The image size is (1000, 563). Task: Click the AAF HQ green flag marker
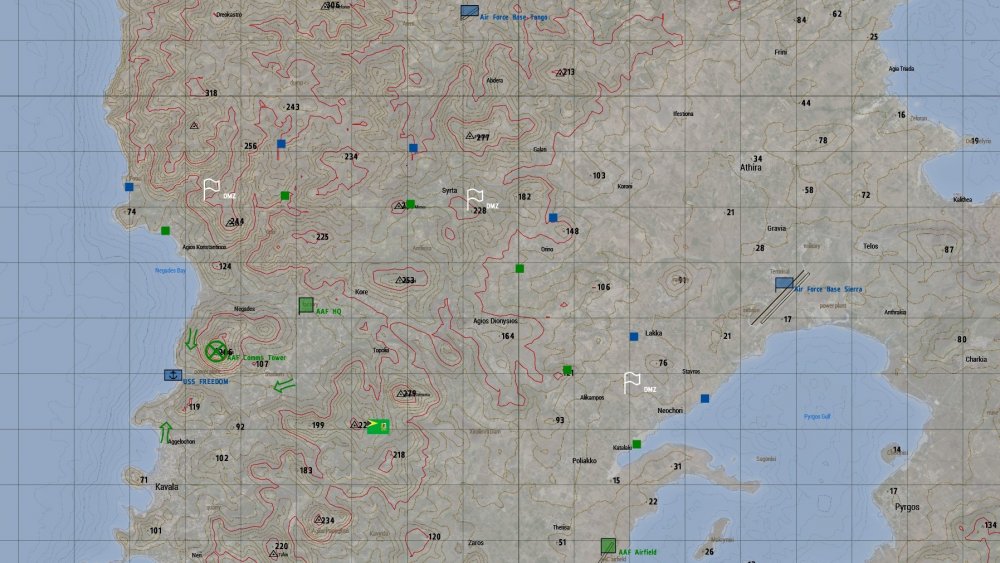306,305
